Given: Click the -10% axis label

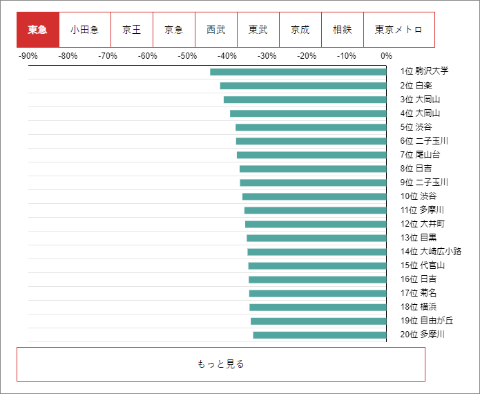Looking at the screenshot, I should click(347, 56).
